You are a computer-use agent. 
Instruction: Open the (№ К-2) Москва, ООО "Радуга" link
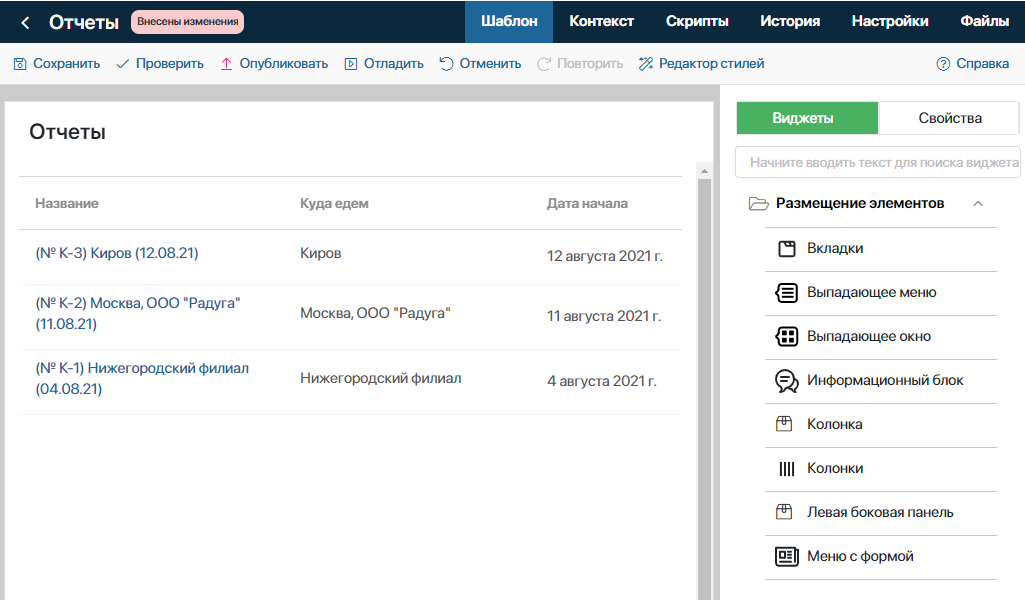[x=138, y=314]
